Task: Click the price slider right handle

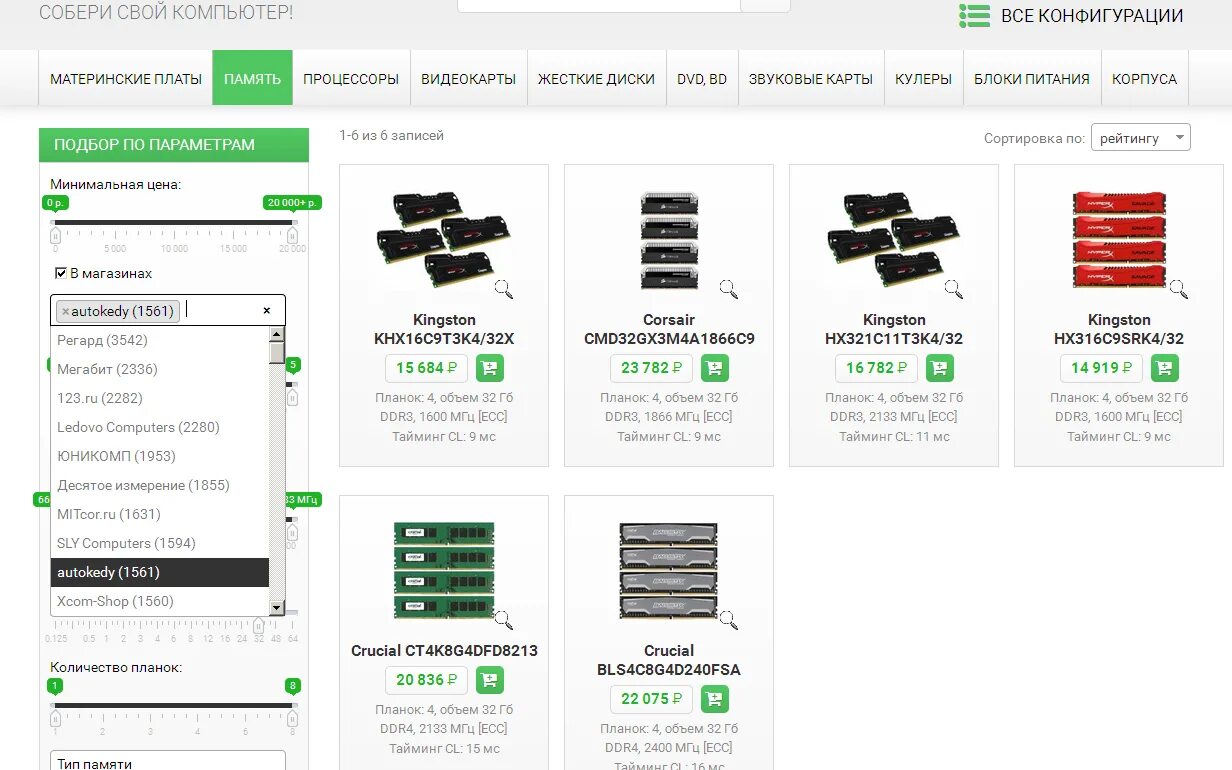Action: (292, 235)
